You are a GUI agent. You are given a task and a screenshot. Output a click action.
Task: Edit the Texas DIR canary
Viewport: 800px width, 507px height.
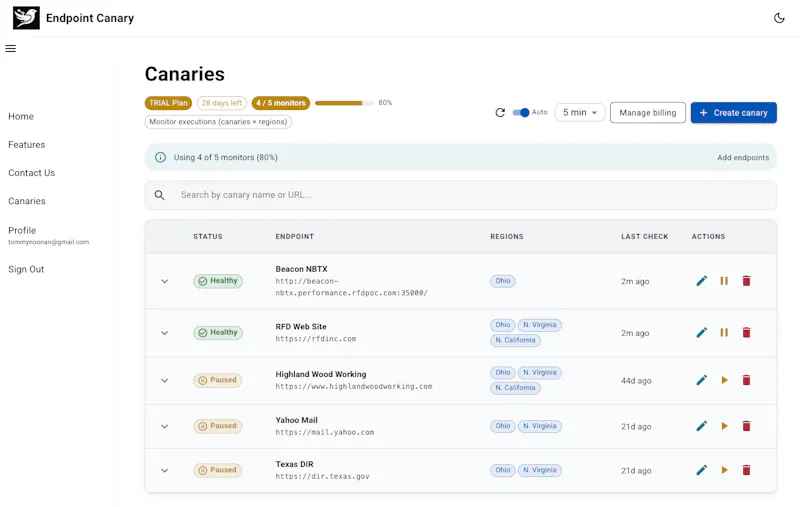pos(702,470)
